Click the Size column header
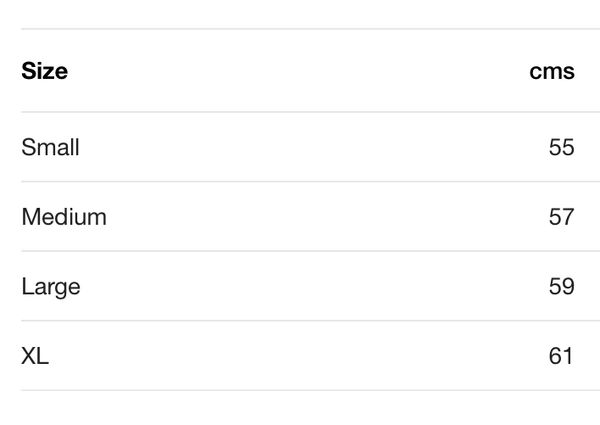This screenshot has width=600, height=425. pos(44,71)
